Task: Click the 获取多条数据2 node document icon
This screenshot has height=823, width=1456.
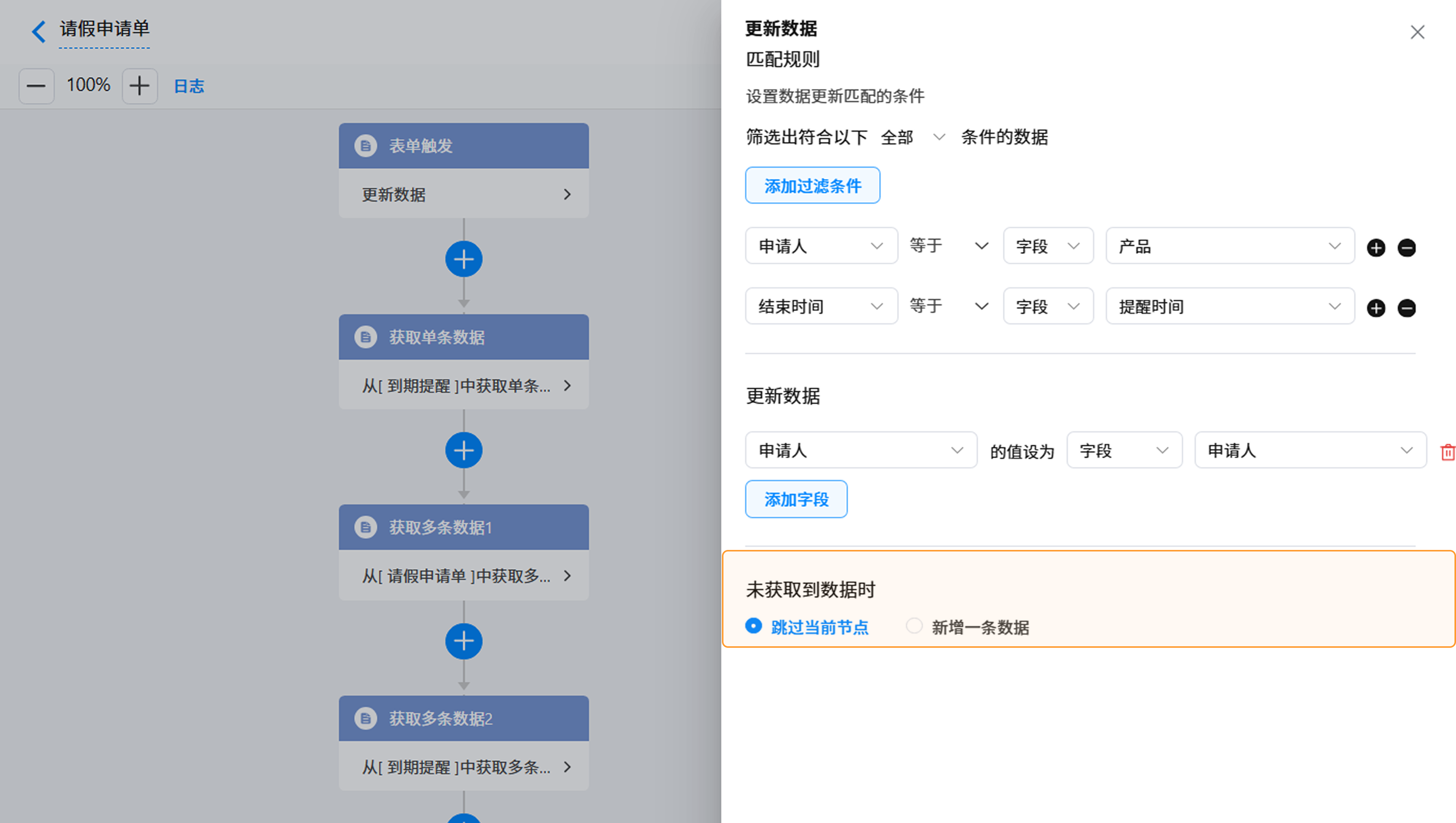Action: point(366,718)
